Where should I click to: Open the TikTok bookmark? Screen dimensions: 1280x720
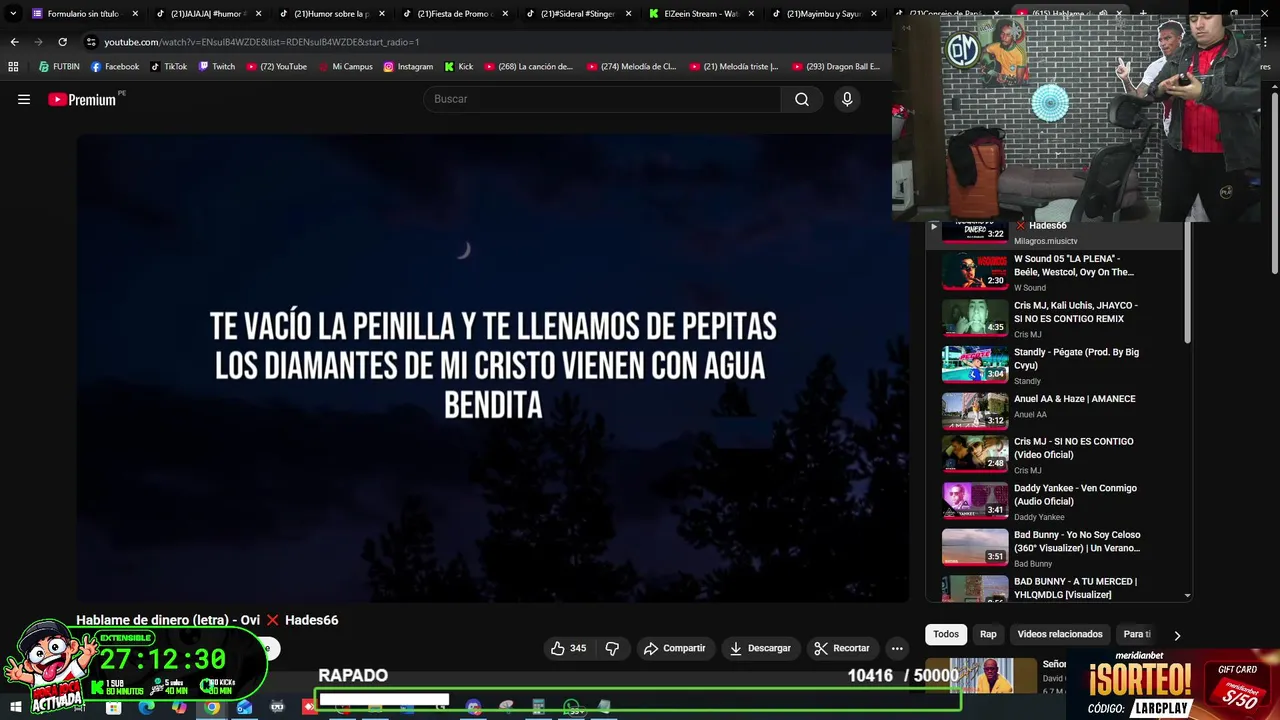pyautogui.click(x=169, y=66)
